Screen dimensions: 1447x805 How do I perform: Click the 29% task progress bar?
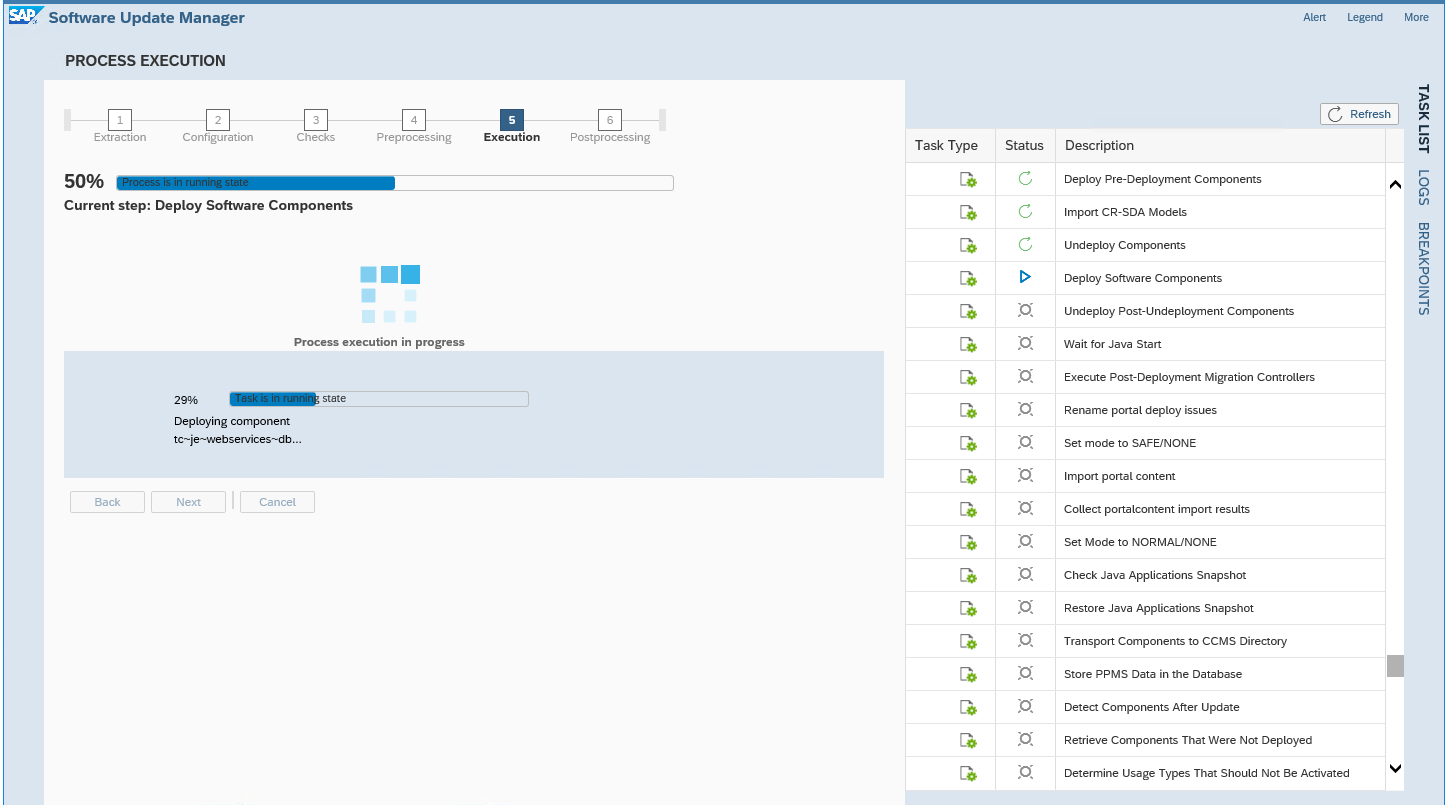pos(379,399)
